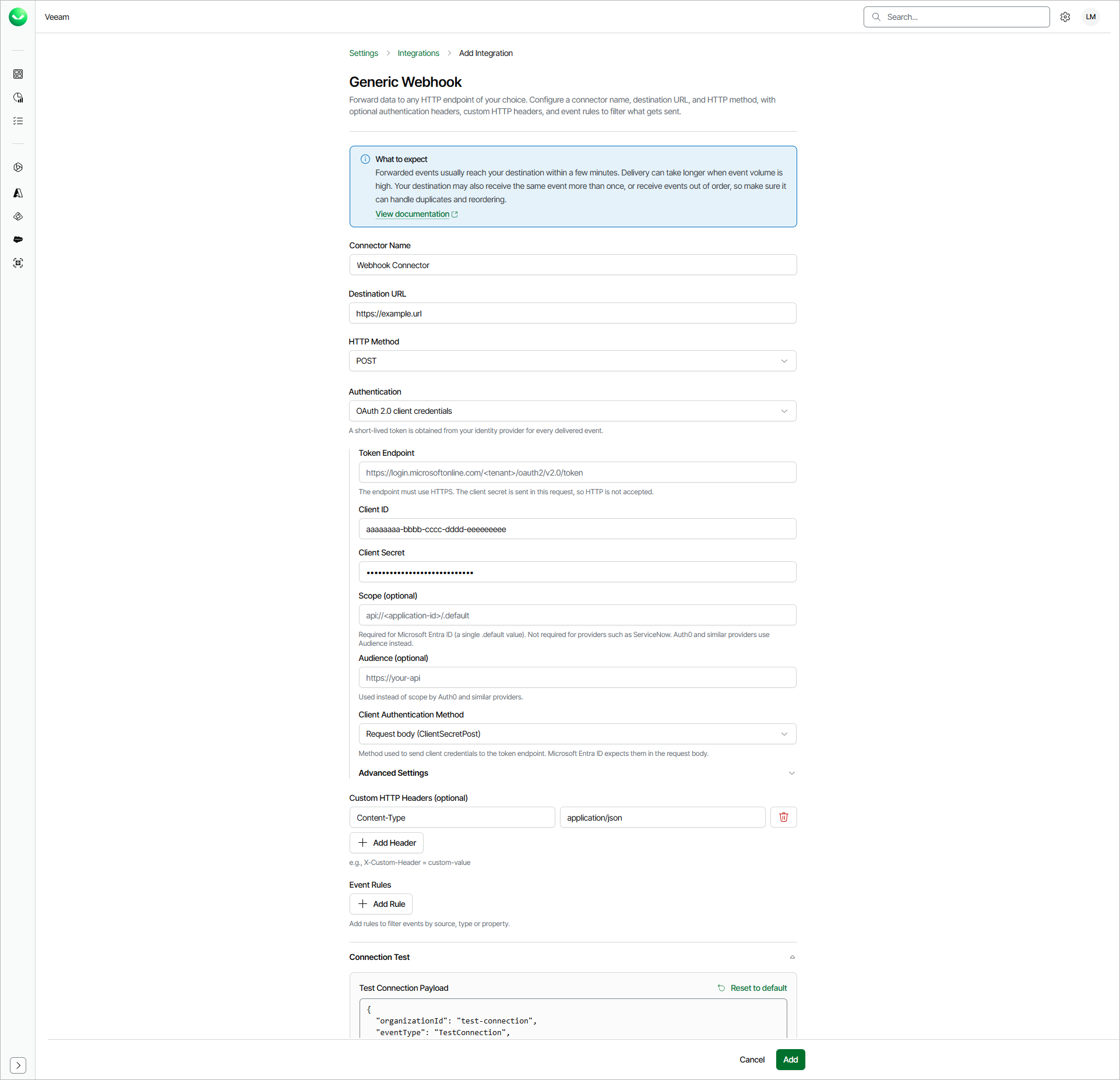The width and height of the screenshot is (1120, 1080).
Task: Open the Microsoft 365 sidebar icon
Action: point(18,167)
